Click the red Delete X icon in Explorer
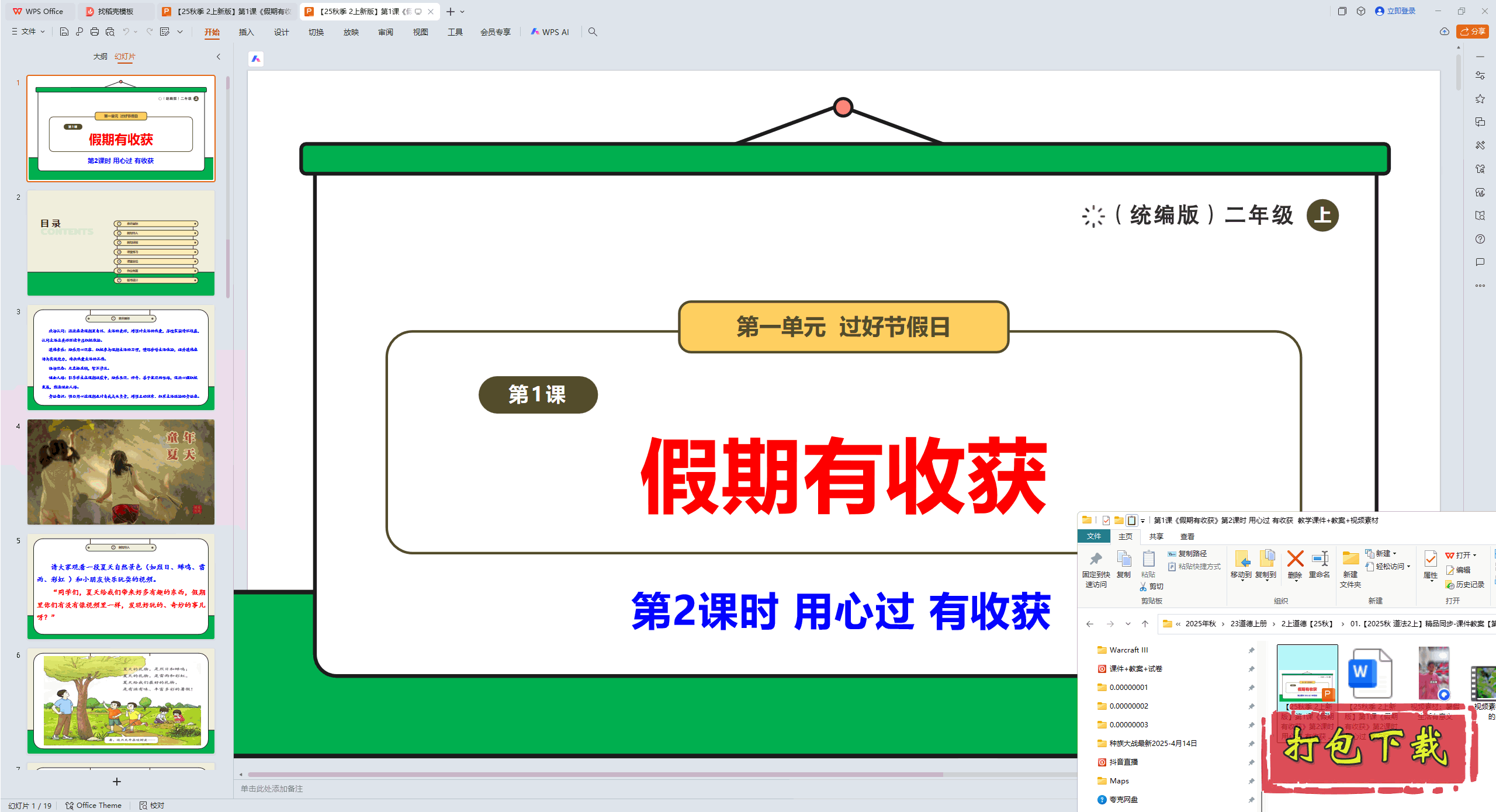Image resolution: width=1496 pixels, height=812 pixels. 1295,559
